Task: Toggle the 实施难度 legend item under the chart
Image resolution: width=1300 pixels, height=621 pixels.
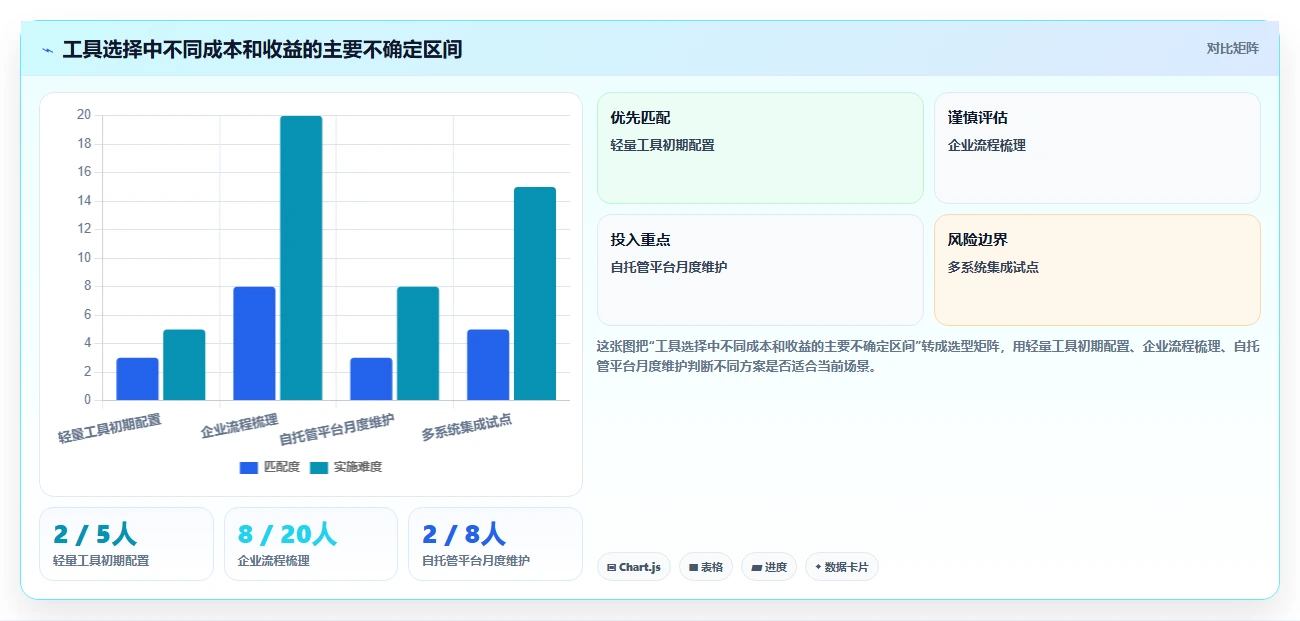Action: [346, 467]
